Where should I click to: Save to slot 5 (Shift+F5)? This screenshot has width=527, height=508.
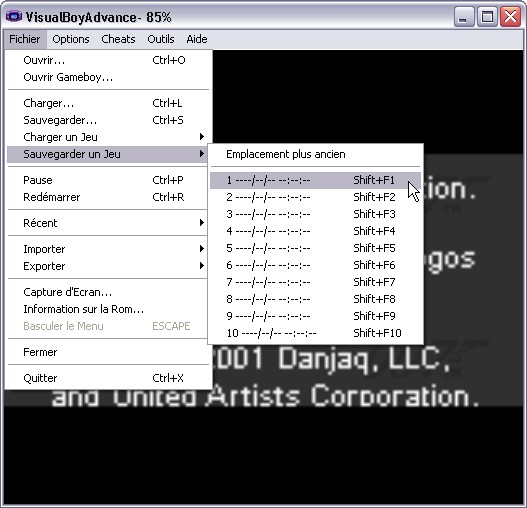[315, 248]
